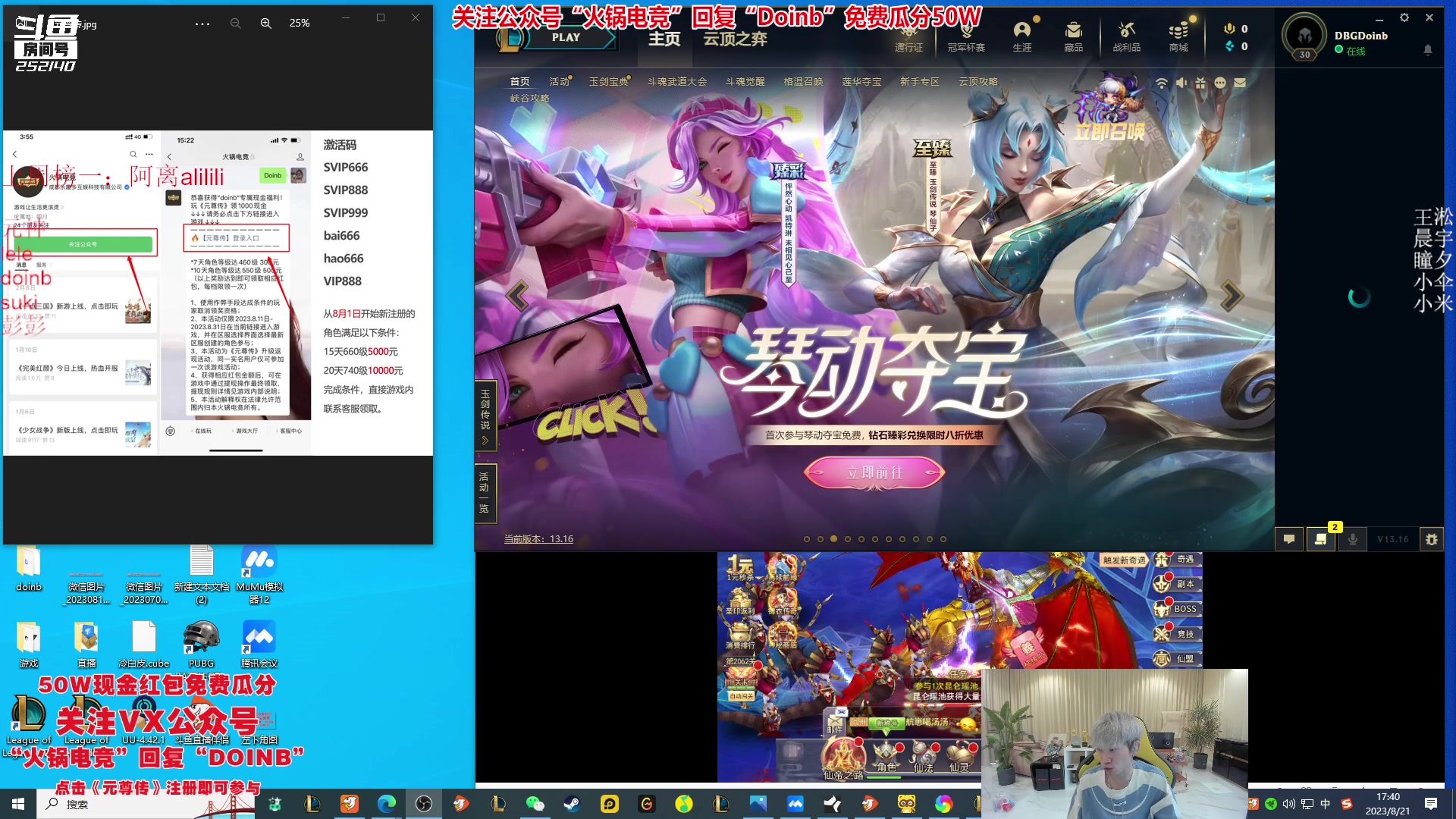Open 仙法 menu in mobile game
The width and height of the screenshot is (1456, 819).
pos(923,757)
